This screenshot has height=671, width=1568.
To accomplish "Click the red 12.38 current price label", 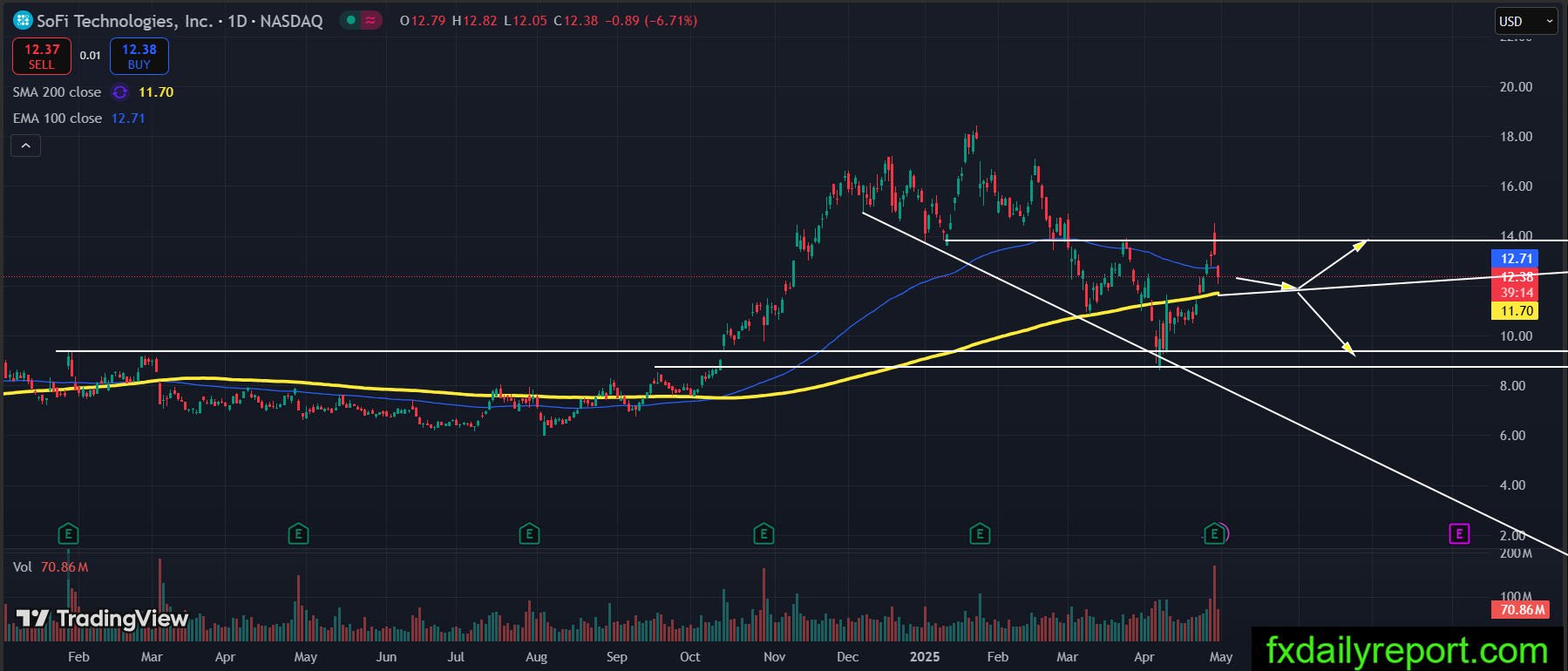I will 1517,276.
